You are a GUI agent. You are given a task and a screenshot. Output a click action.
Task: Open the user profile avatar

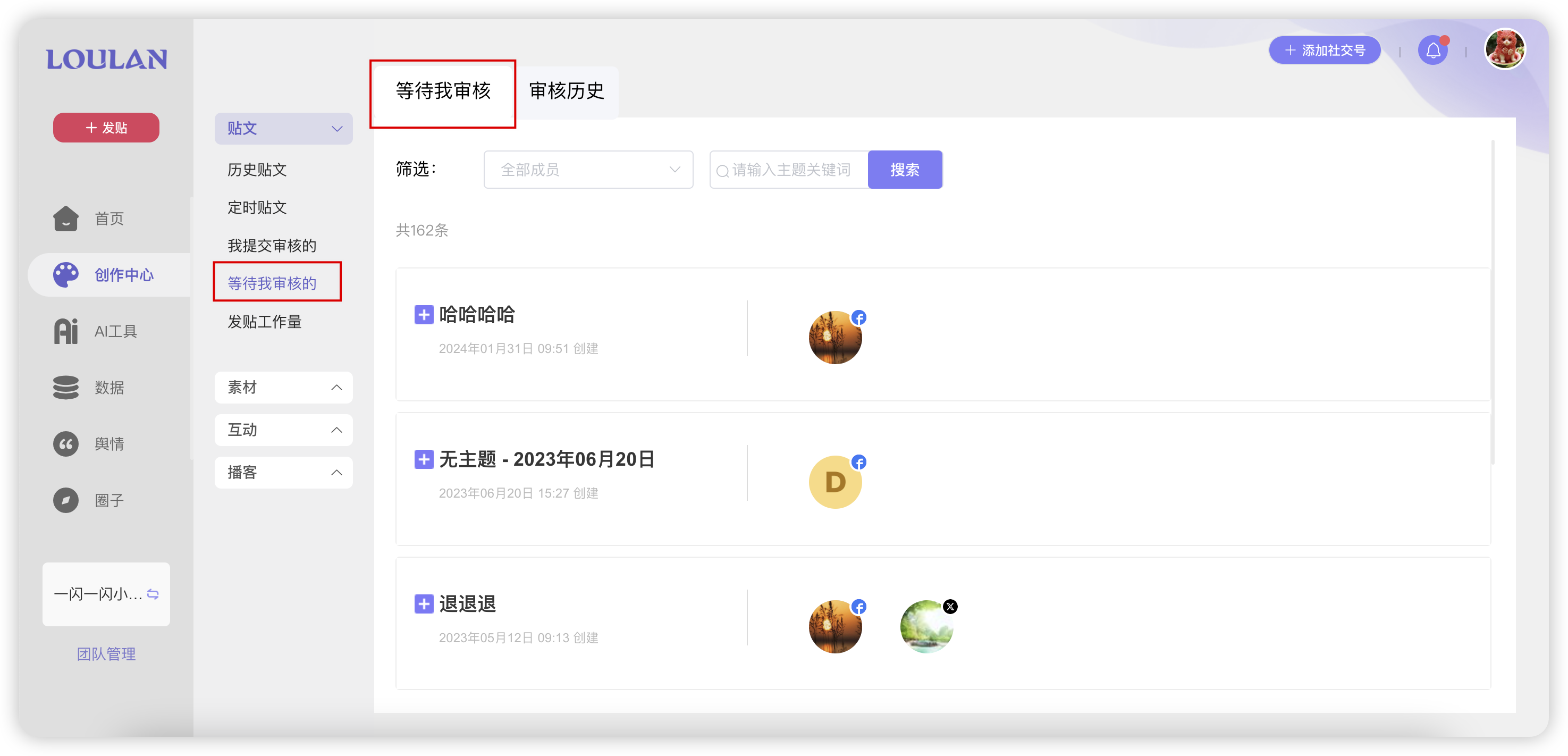click(x=1505, y=49)
